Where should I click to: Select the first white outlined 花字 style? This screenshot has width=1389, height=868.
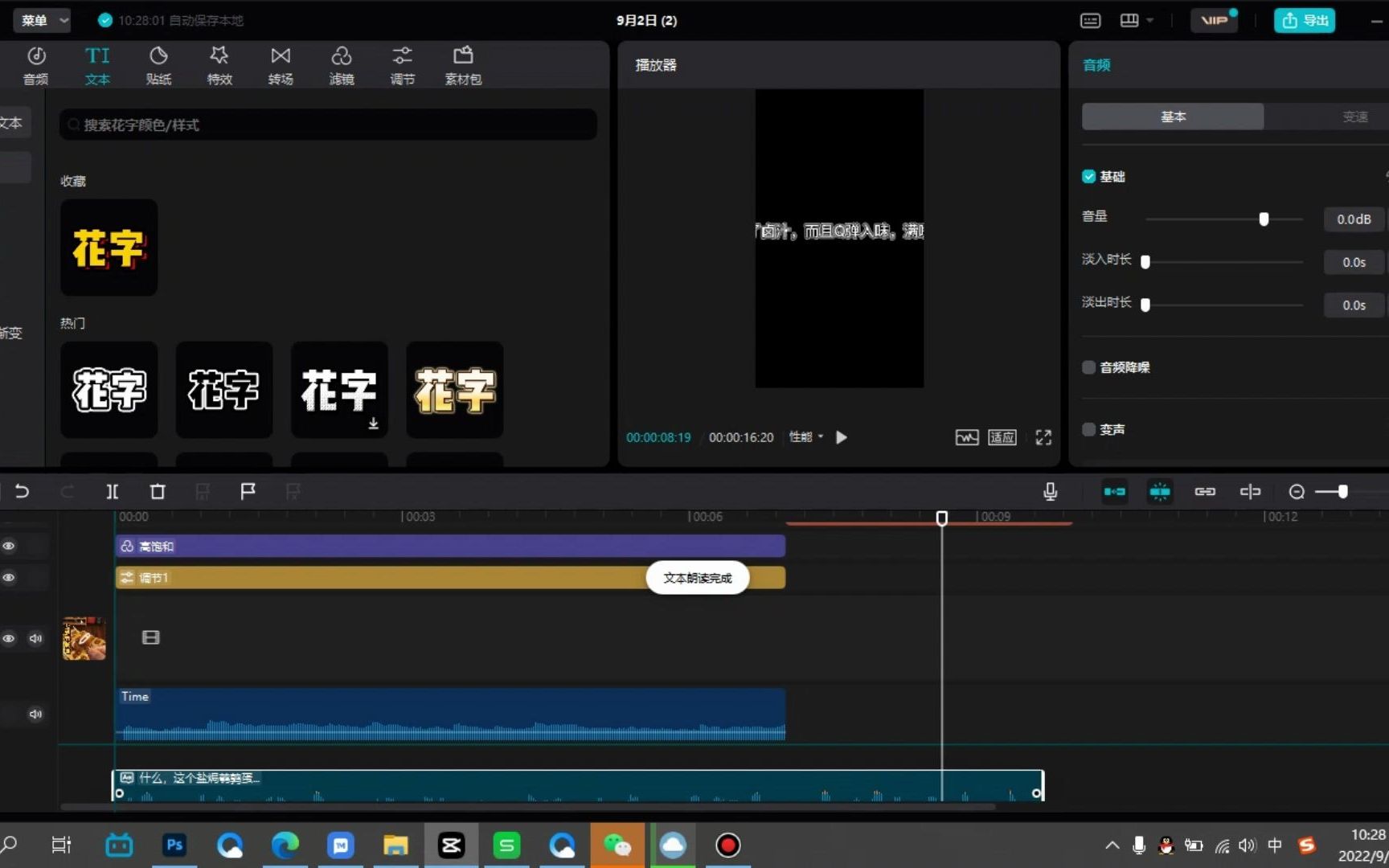tap(109, 390)
